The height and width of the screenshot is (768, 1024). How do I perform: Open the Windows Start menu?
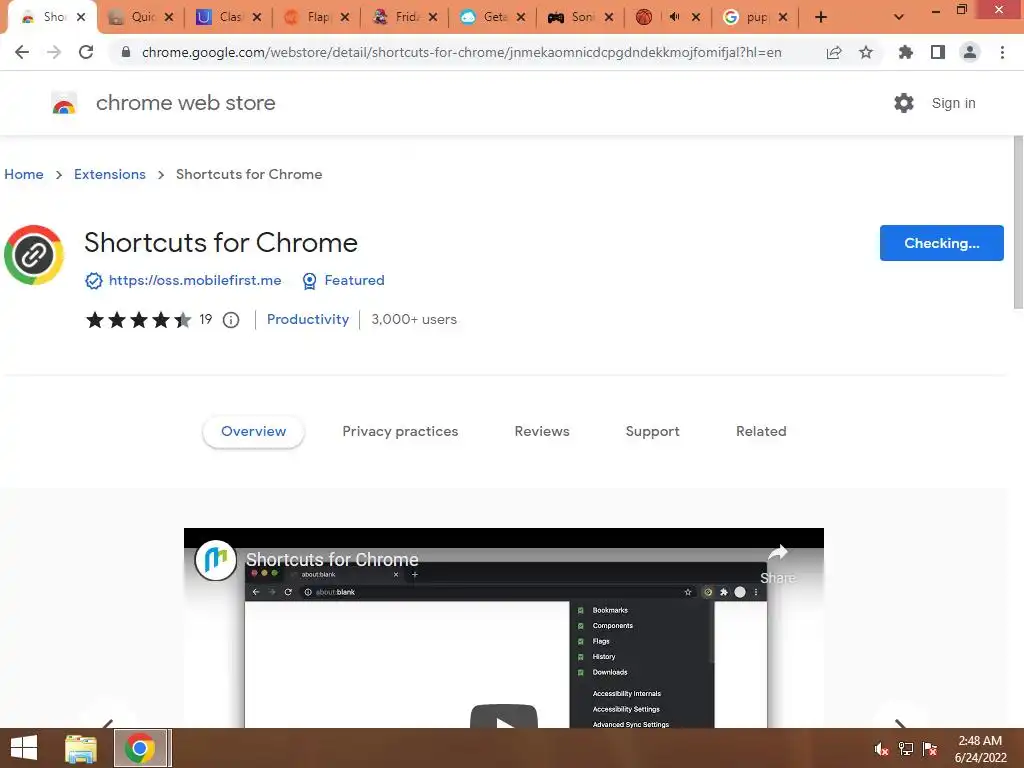[24, 748]
